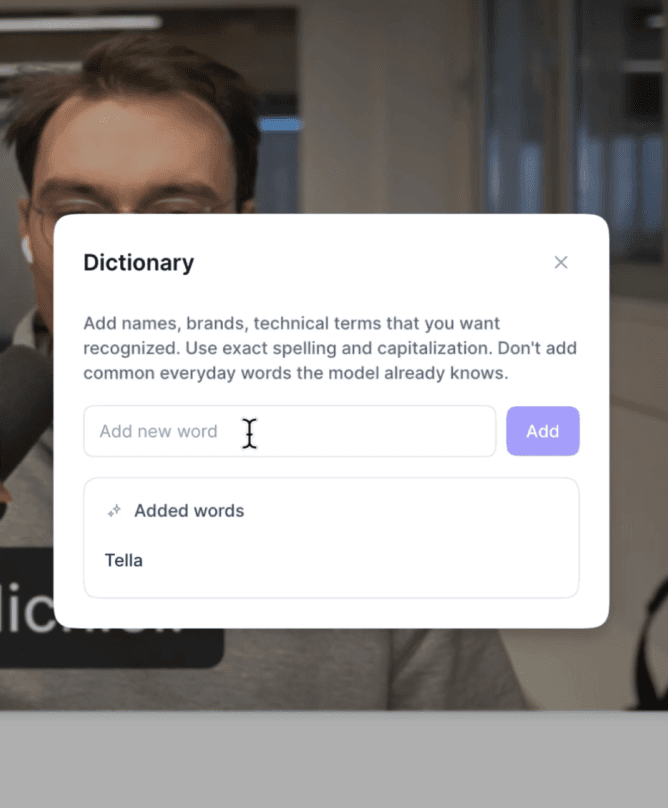Image resolution: width=668 pixels, height=808 pixels.
Task: Focus the Add new word field
Action: coord(290,431)
